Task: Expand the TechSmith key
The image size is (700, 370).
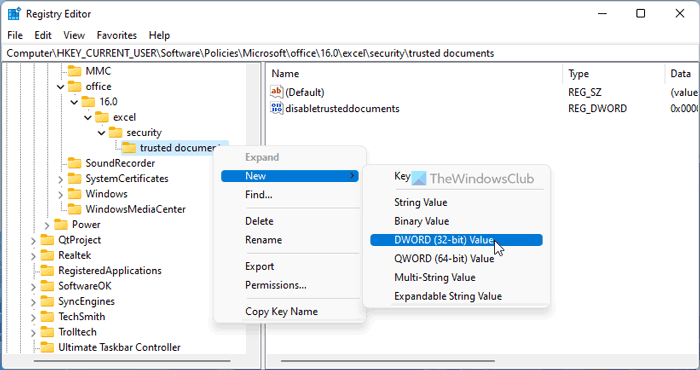Action: coord(33,317)
